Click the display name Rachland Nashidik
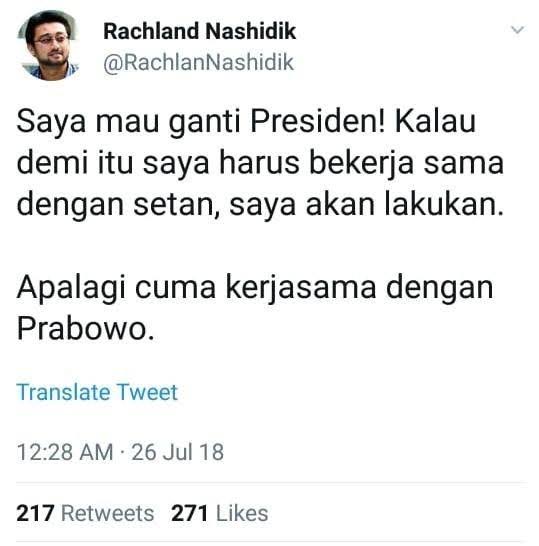Viewport: 539px width, 546px height. [x=200, y=31]
